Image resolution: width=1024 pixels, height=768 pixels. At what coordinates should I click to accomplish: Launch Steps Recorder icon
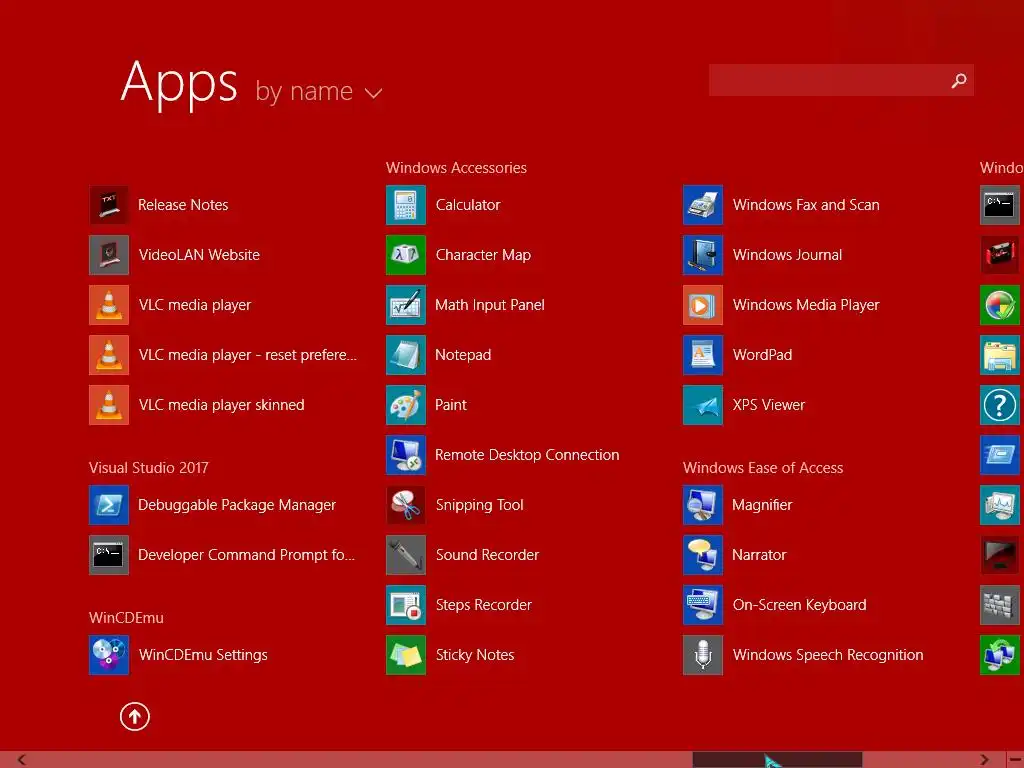pyautogui.click(x=406, y=605)
